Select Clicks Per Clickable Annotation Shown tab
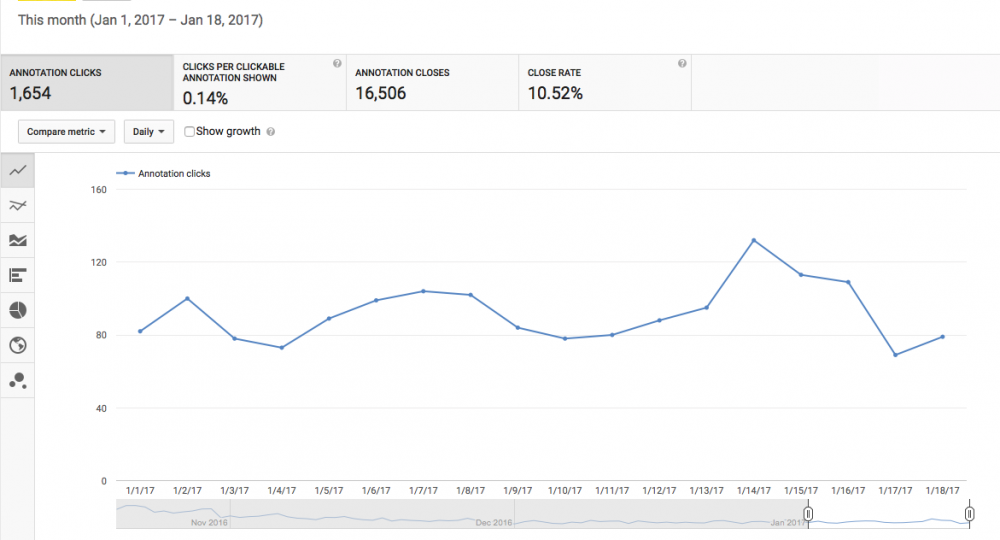Viewport: 1000px width, 540px height. click(x=259, y=83)
